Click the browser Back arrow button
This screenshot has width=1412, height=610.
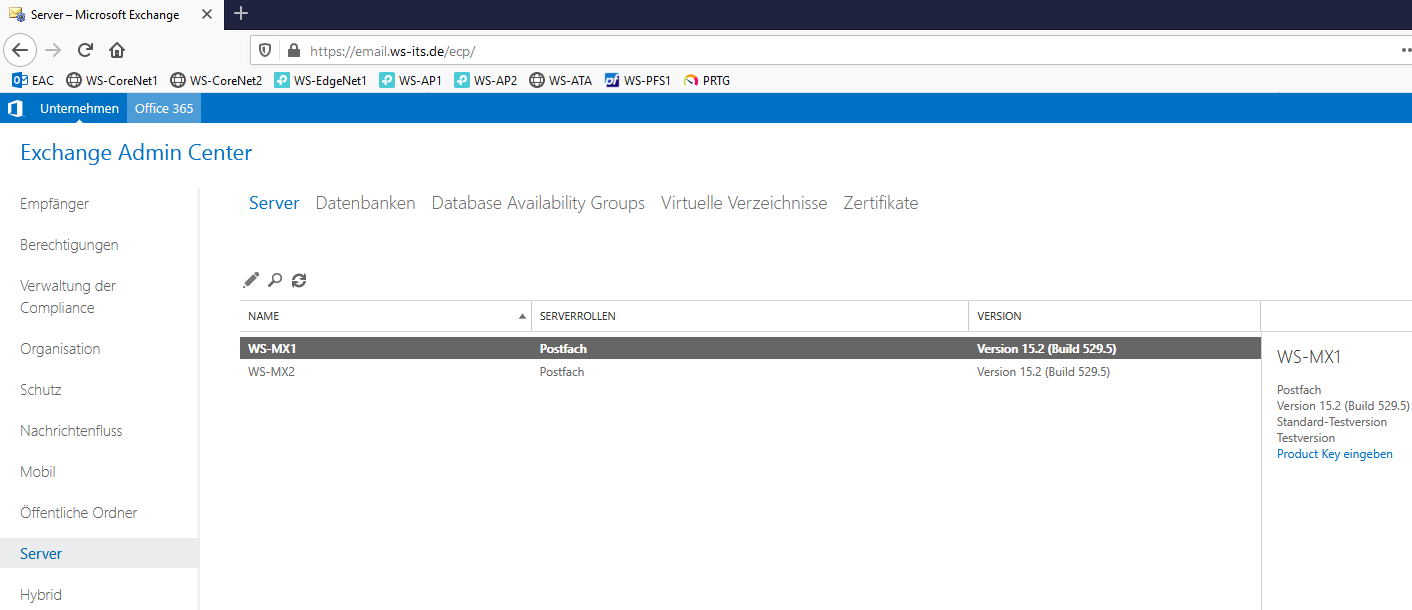21,50
